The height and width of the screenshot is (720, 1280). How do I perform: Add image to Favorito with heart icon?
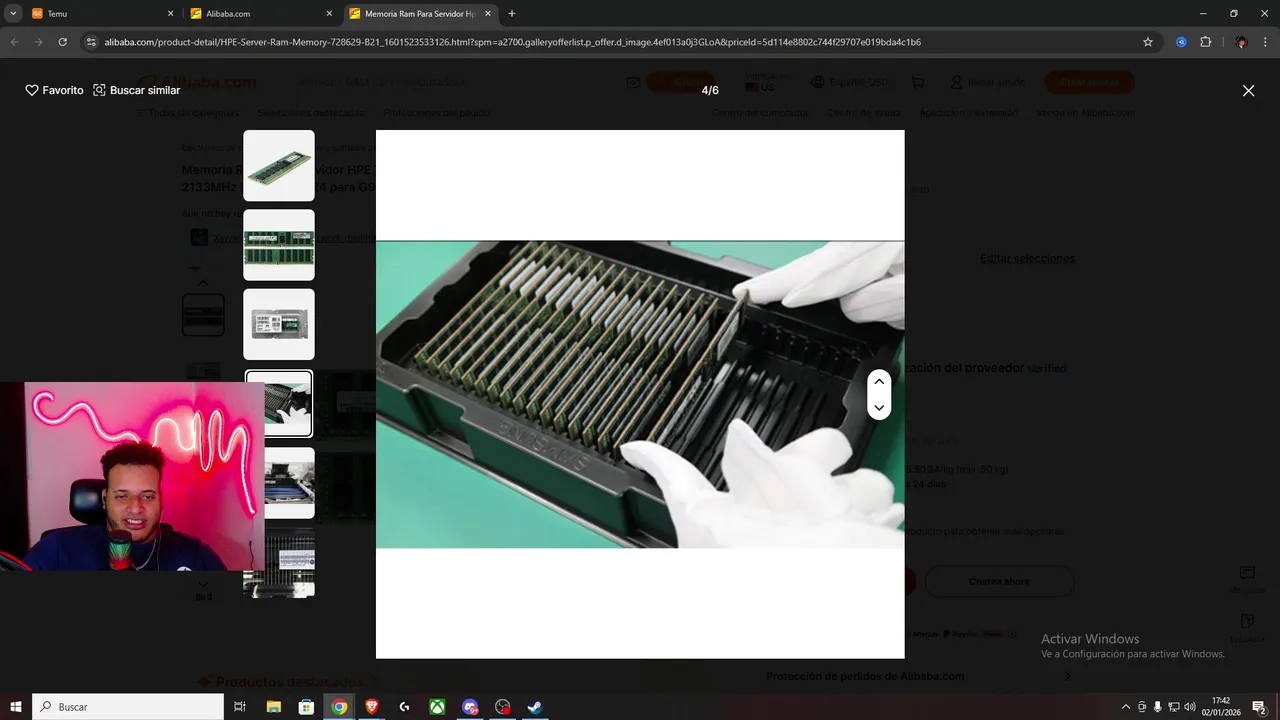(x=54, y=90)
